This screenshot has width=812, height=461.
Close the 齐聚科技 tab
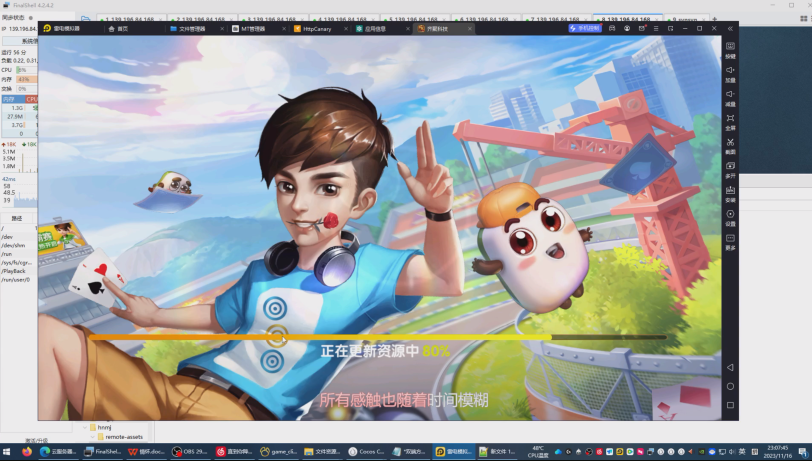469,29
